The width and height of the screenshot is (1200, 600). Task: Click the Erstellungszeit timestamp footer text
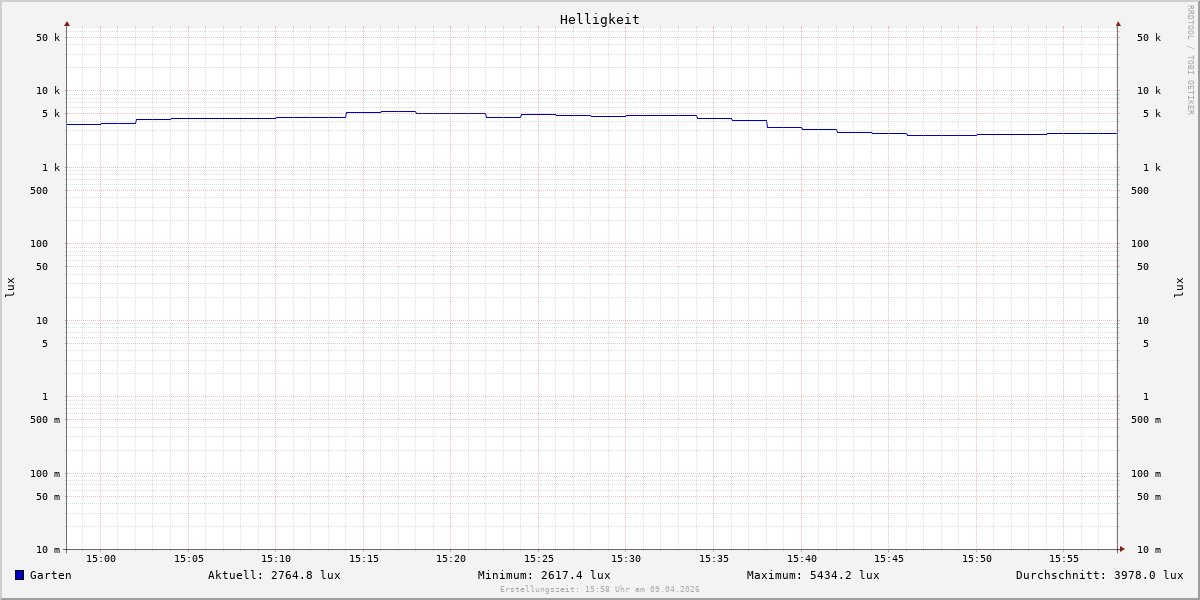pyautogui.click(x=600, y=589)
